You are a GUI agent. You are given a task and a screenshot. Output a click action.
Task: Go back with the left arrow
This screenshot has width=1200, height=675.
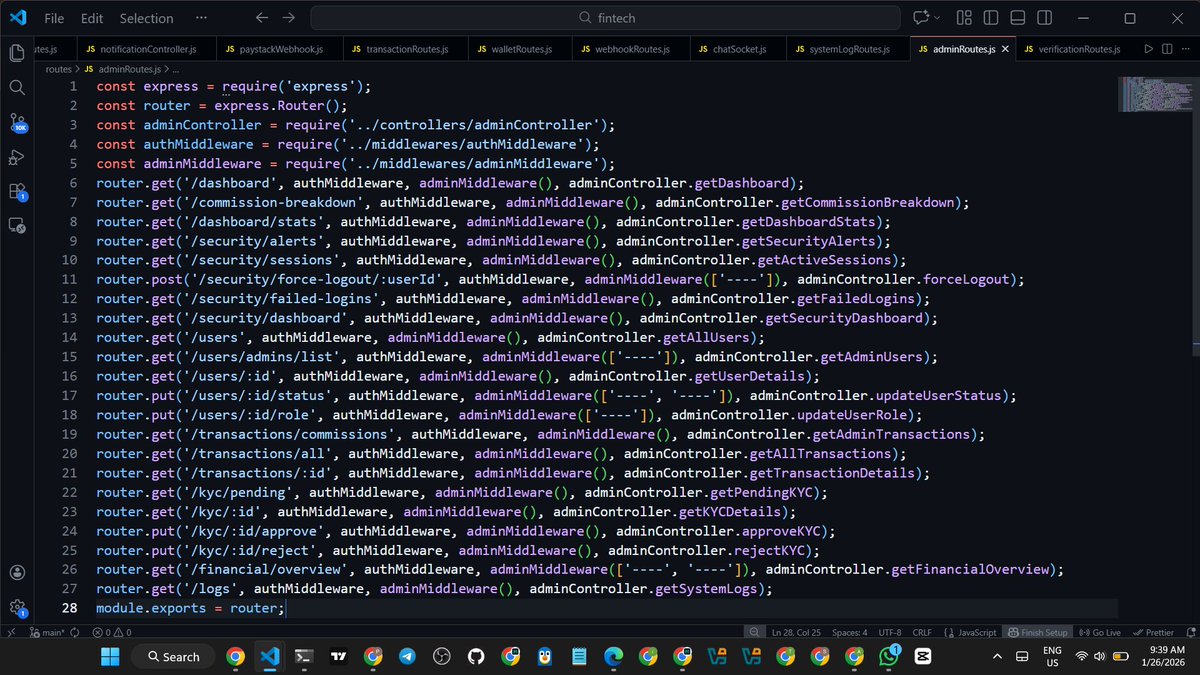pyautogui.click(x=262, y=18)
